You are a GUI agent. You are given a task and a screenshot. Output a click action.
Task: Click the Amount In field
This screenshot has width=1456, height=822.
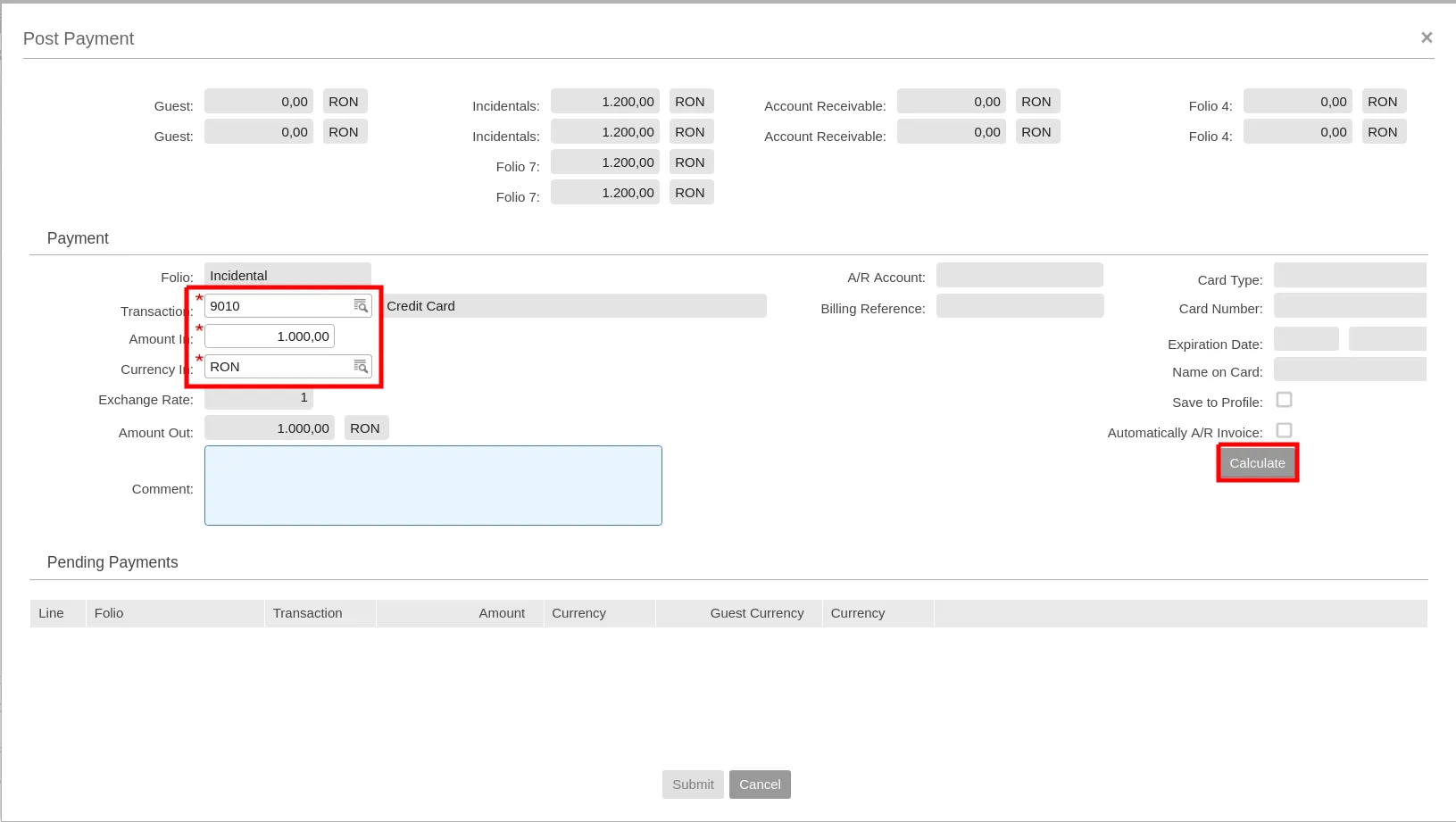click(270, 336)
